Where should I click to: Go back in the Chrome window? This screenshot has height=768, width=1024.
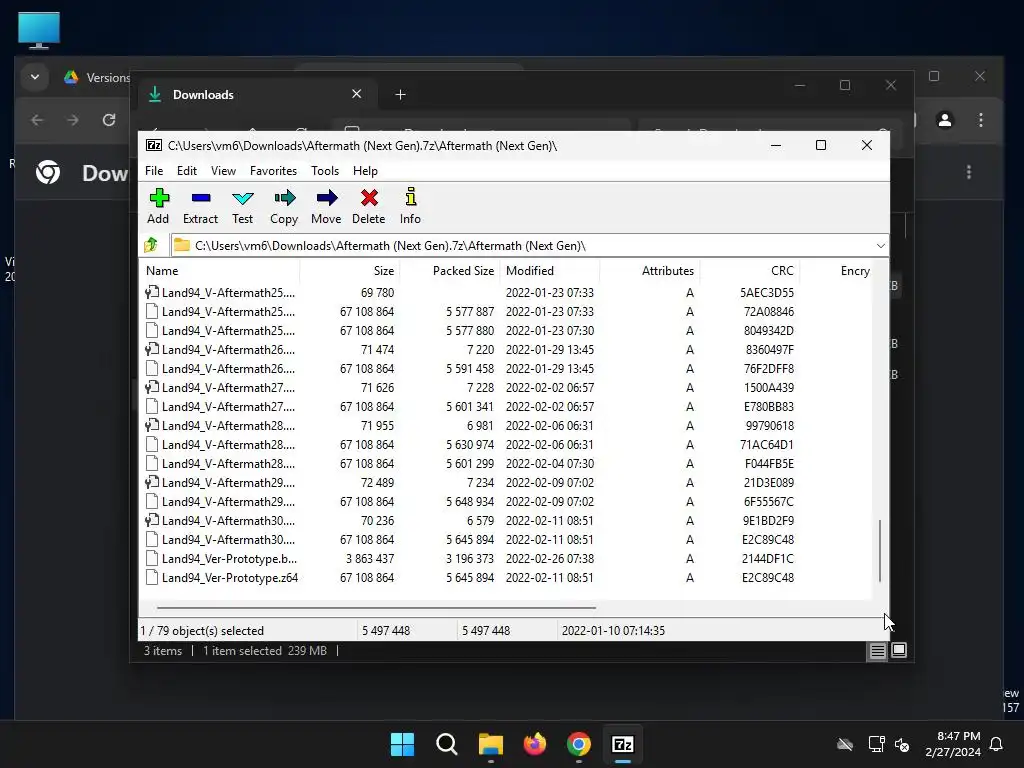click(x=37, y=120)
